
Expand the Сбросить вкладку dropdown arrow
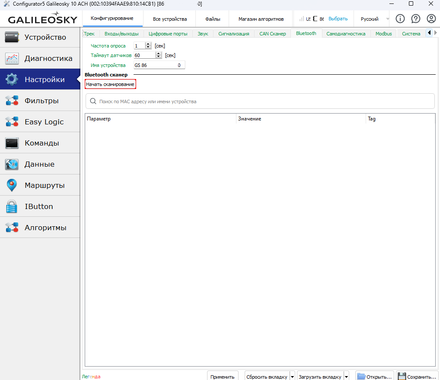292,377
